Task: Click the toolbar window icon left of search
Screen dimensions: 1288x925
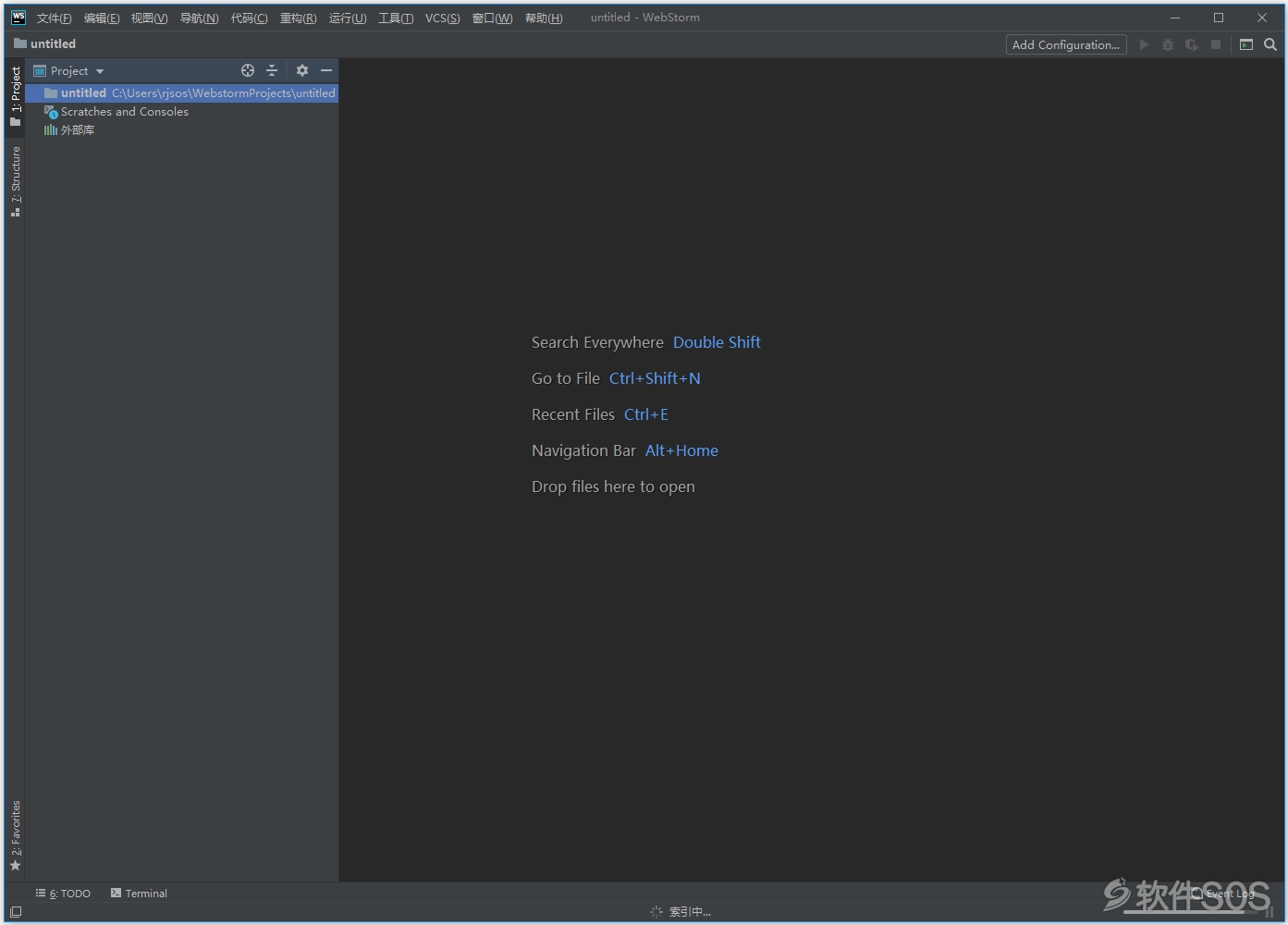Action: pos(1246,44)
